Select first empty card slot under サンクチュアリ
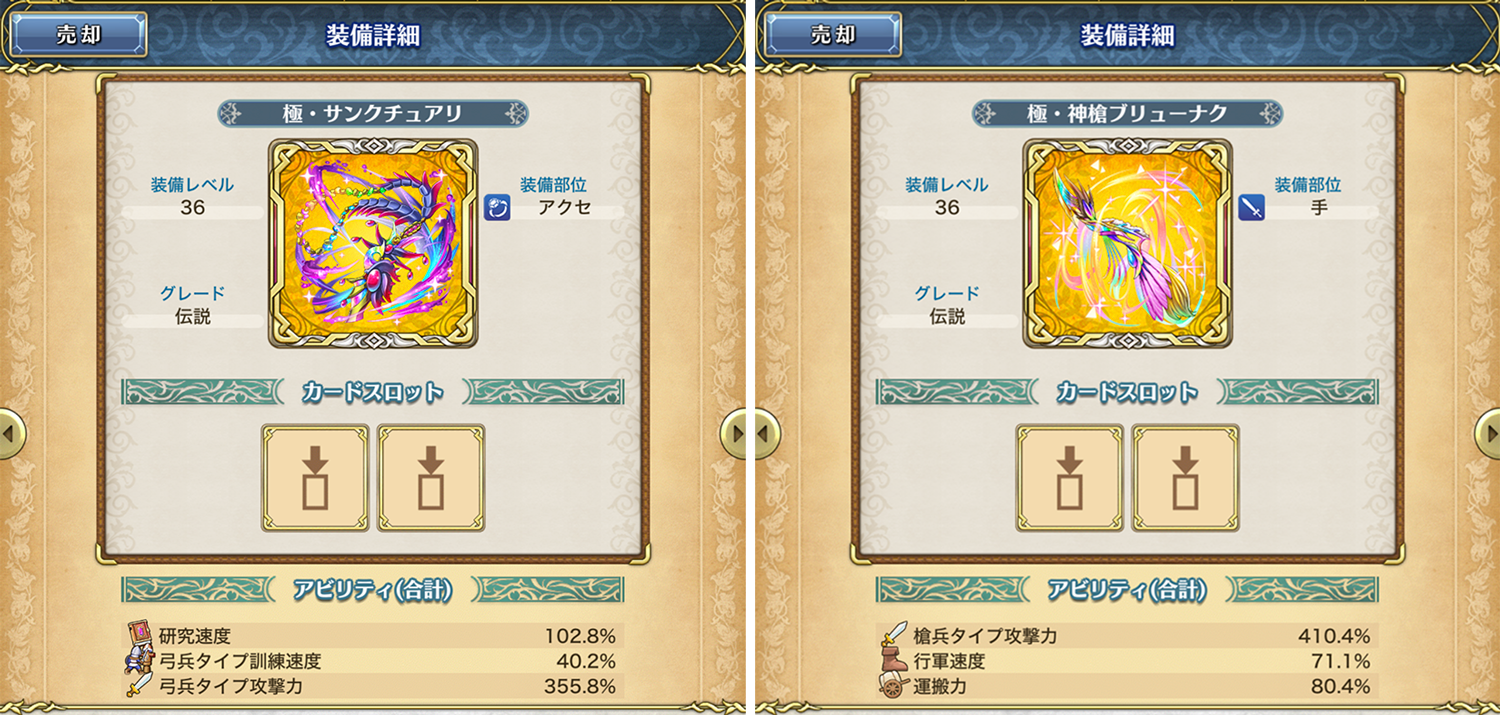 tap(315, 478)
